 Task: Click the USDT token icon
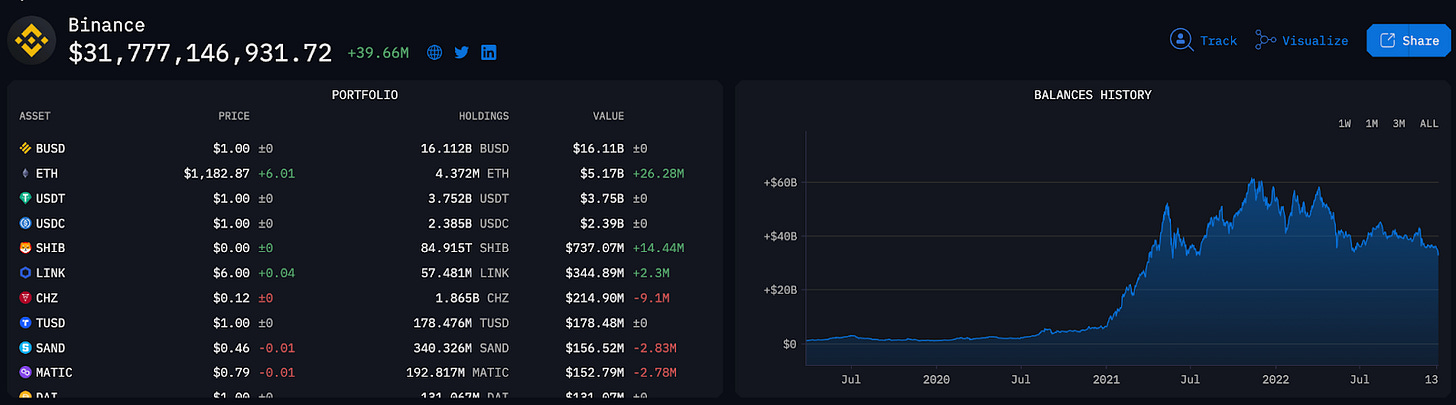pos(26,198)
